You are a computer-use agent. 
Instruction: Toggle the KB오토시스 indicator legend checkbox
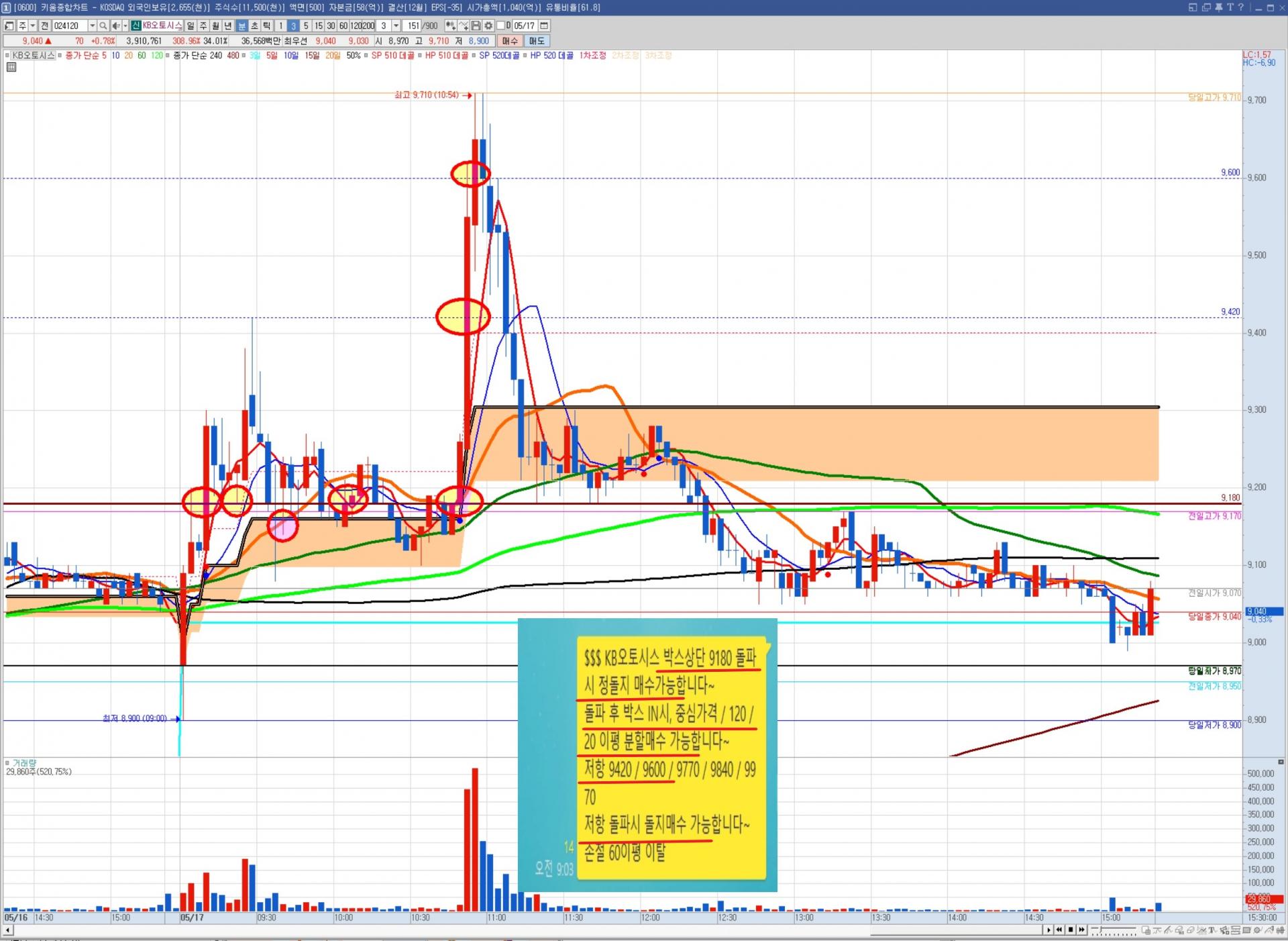[x=7, y=56]
